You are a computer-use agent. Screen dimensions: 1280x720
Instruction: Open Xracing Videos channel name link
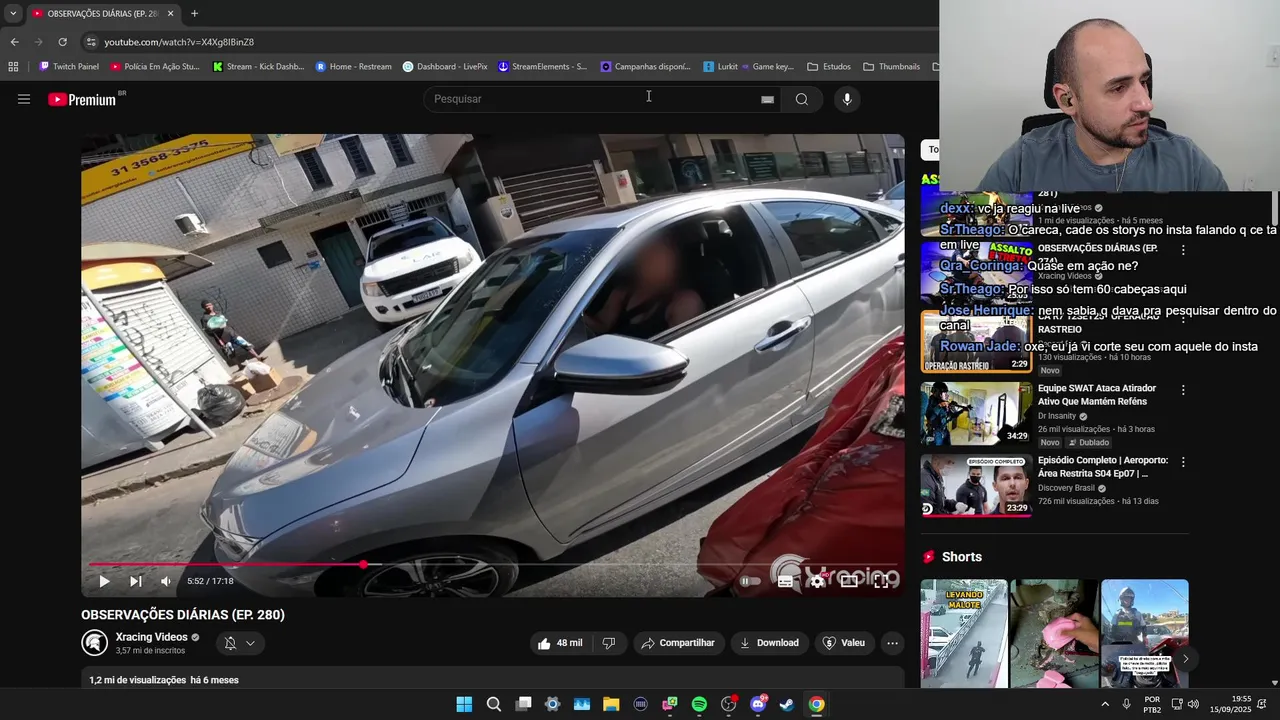pyautogui.click(x=151, y=637)
